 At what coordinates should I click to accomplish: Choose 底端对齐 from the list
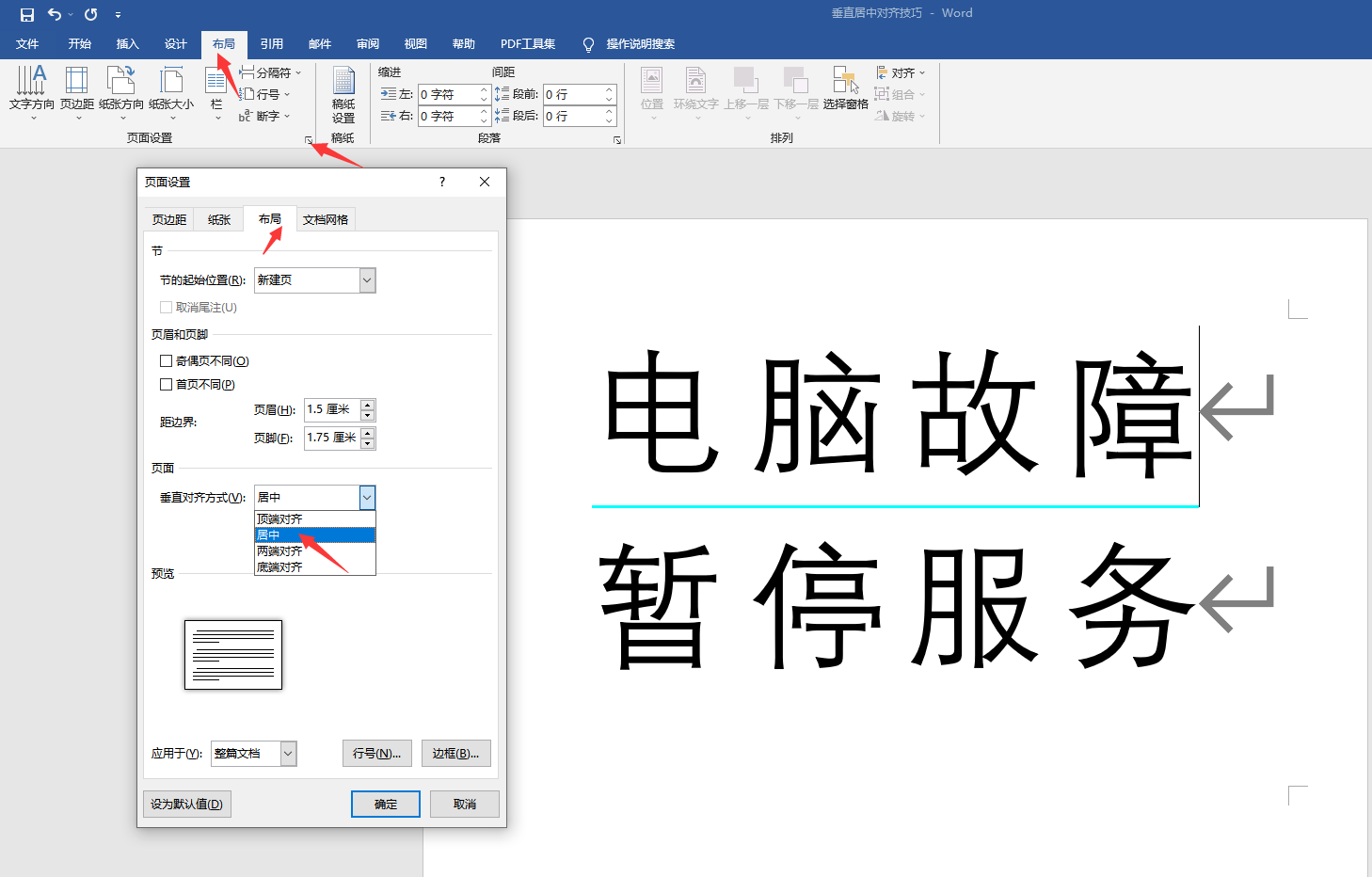coord(315,567)
